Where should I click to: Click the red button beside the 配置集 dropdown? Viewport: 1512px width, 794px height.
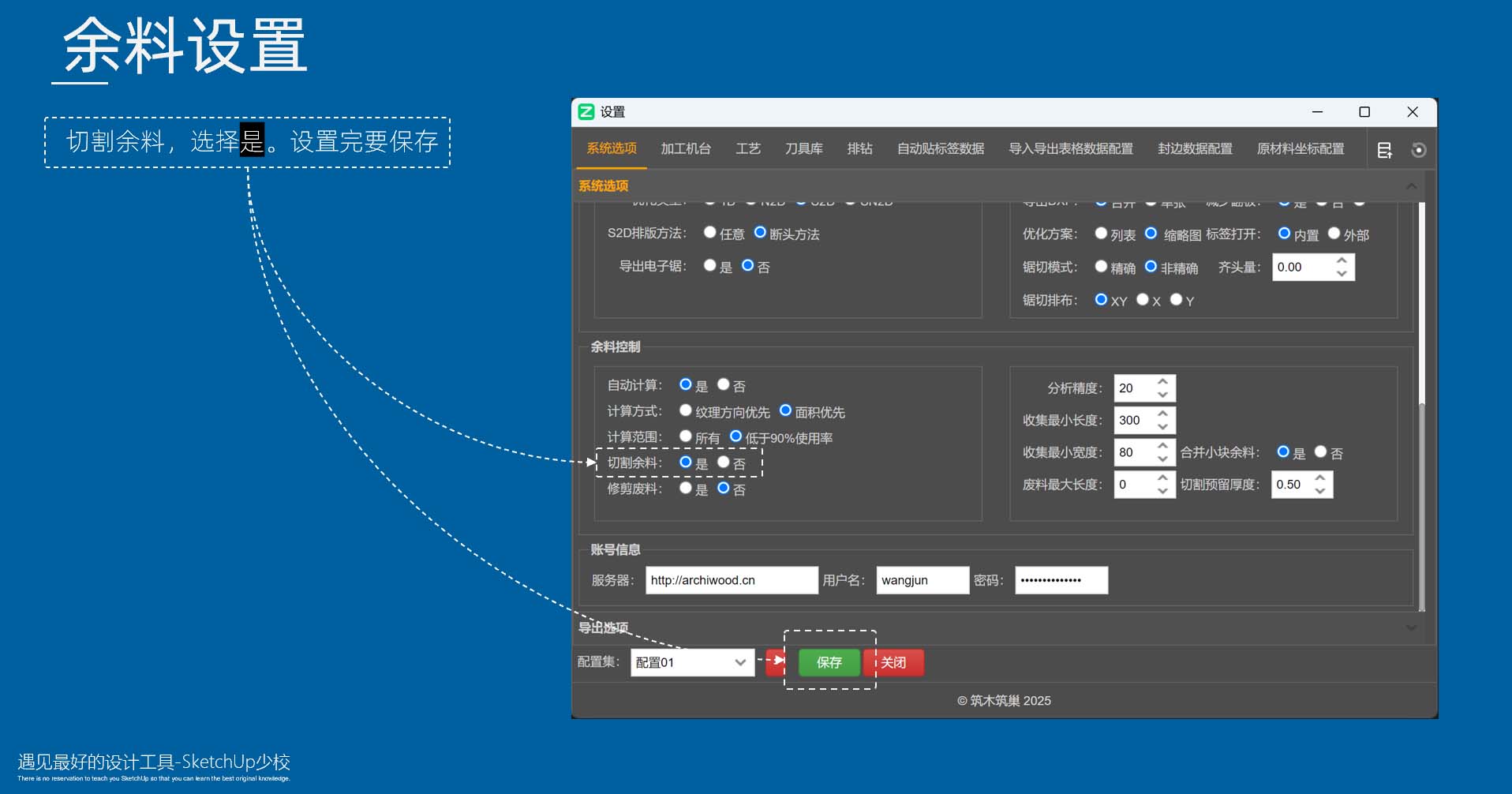pos(776,662)
